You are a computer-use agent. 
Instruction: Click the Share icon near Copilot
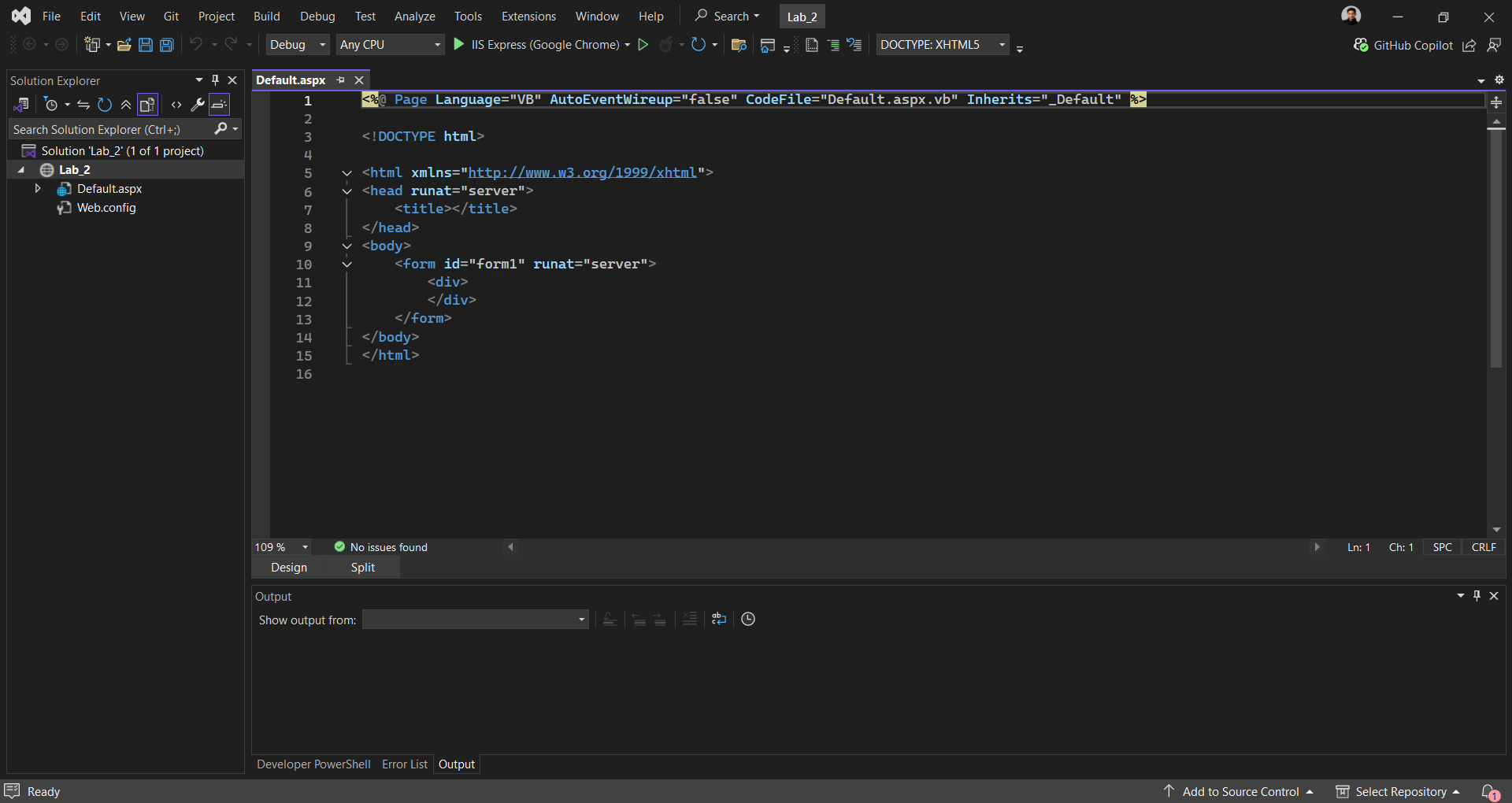[1469, 46]
